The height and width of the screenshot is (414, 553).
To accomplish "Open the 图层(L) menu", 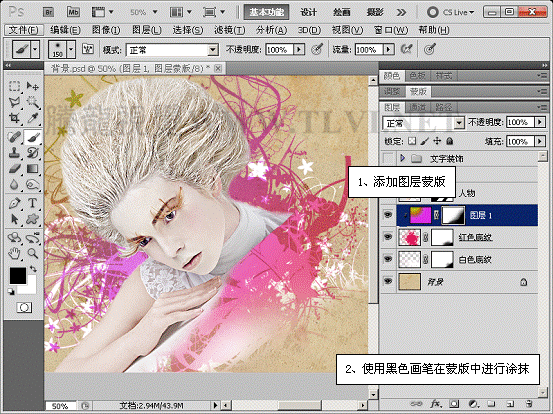I will 147,30.
